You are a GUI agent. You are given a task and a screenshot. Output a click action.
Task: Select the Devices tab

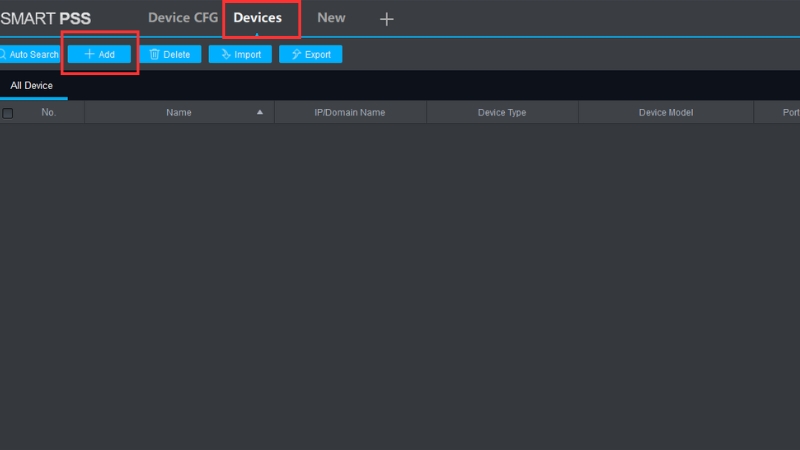(257, 18)
